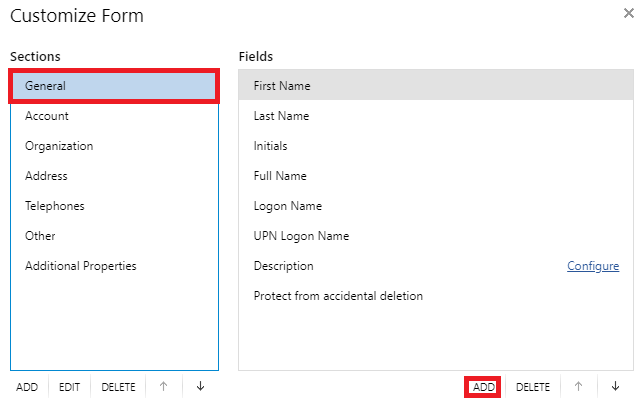Viewport: 642px width, 400px height.
Task: Select the Additional Properties section
Action: click(114, 266)
